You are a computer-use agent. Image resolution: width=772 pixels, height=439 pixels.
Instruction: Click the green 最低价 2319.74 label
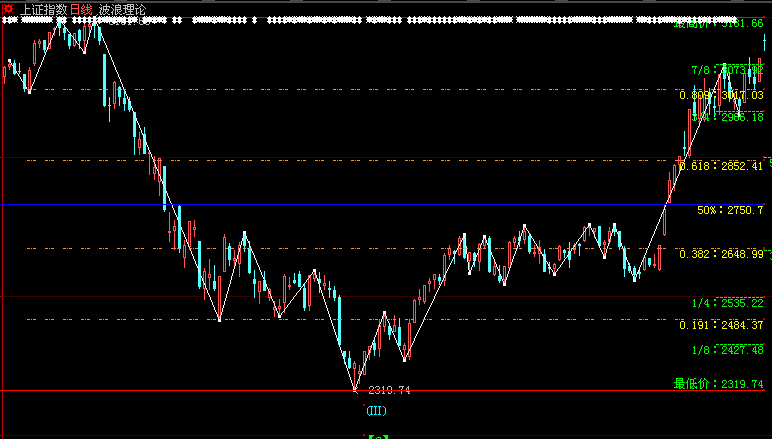point(718,384)
